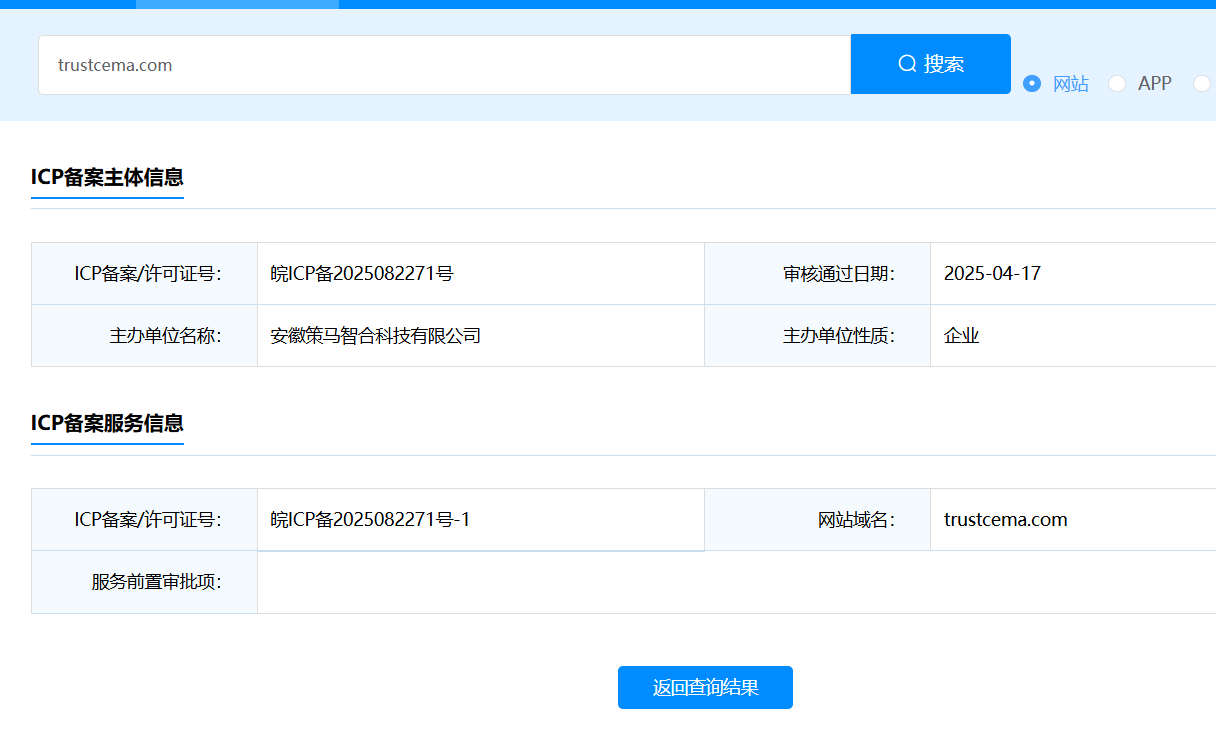Click the 搜索 search button

(x=930, y=64)
